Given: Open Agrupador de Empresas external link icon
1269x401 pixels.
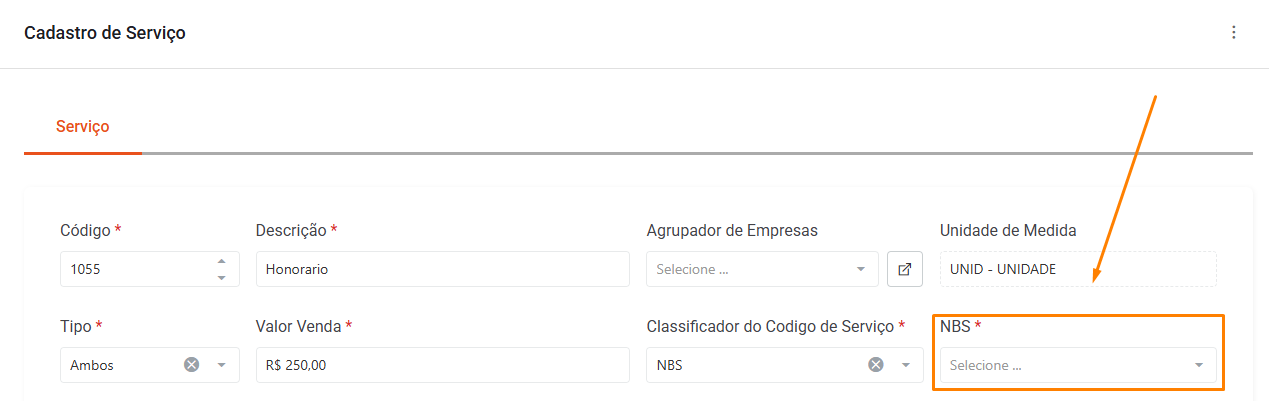Looking at the screenshot, I should (x=904, y=269).
